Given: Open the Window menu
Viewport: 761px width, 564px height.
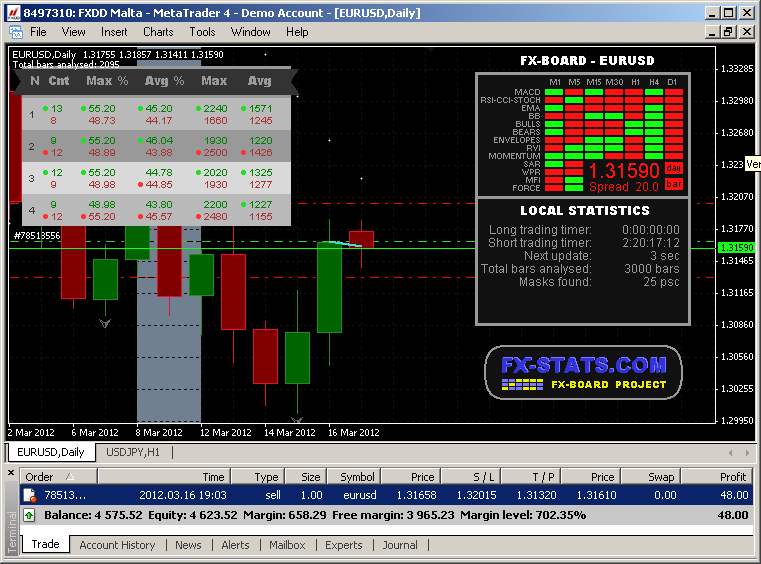Looking at the screenshot, I should click(250, 32).
